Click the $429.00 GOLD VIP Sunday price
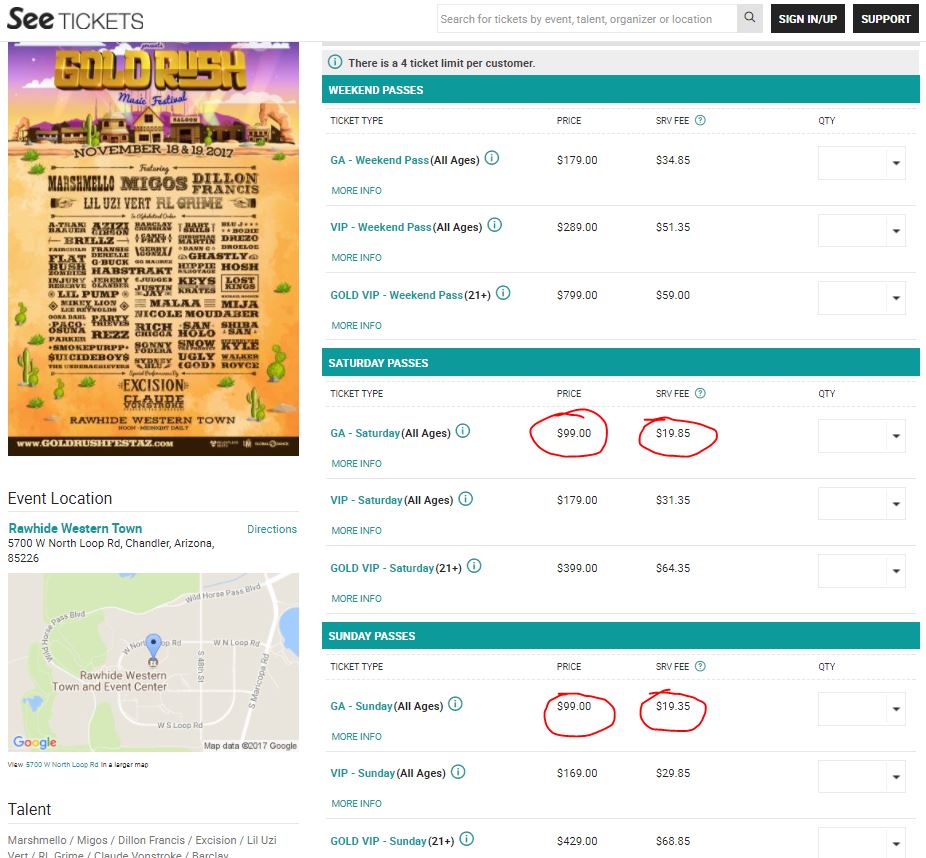Viewport: 926px width, 858px height. [577, 841]
